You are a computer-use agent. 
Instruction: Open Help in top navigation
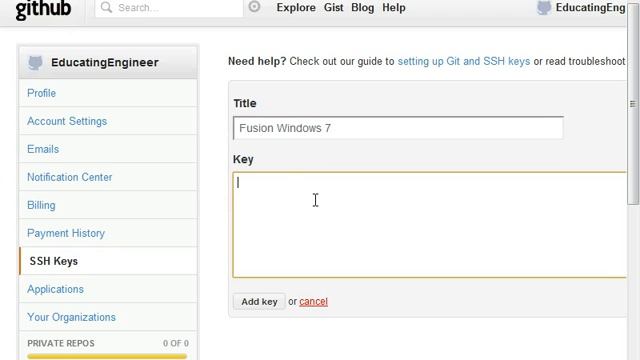[394, 8]
